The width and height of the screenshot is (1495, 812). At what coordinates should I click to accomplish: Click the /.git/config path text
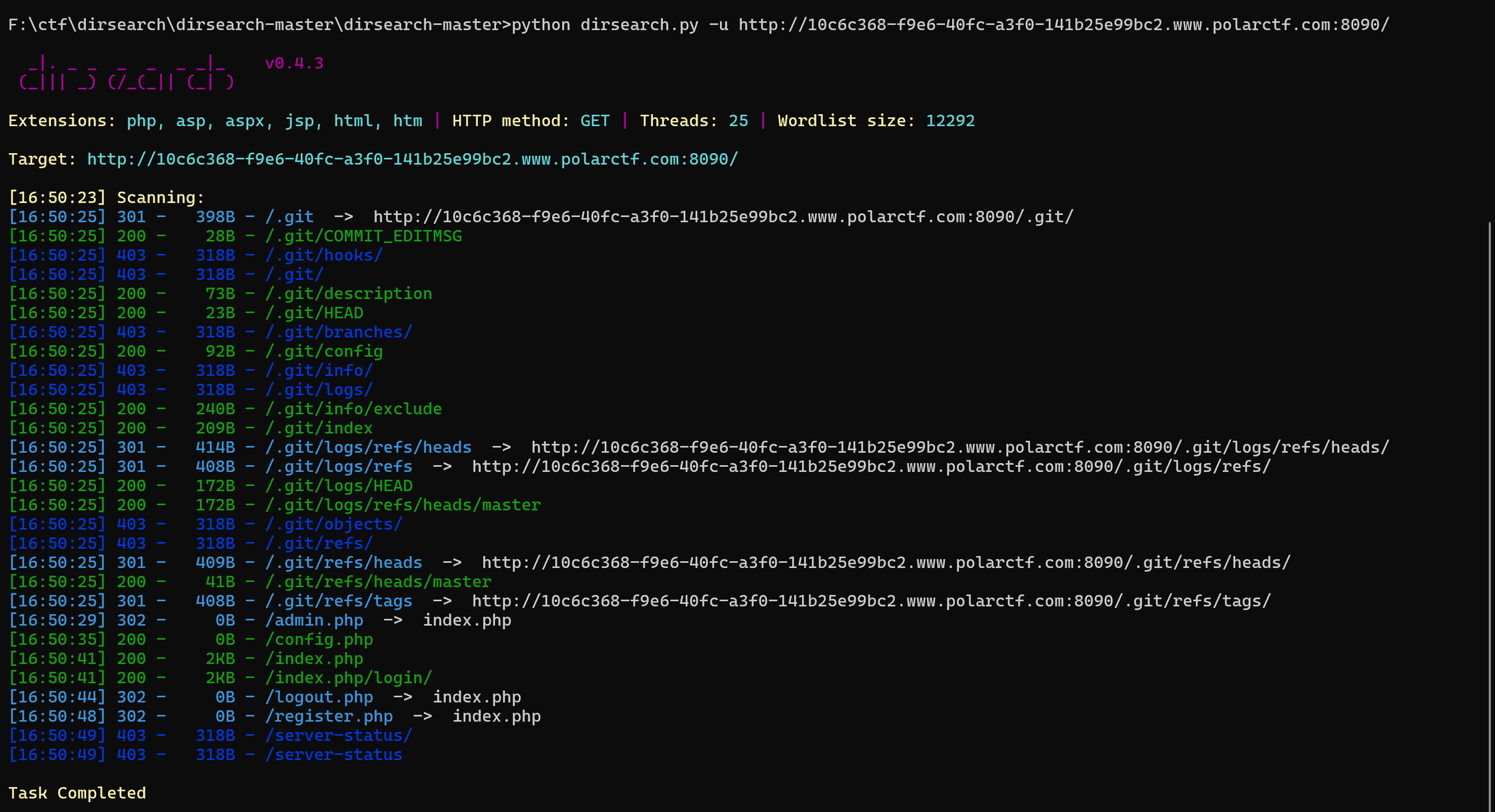click(x=324, y=351)
